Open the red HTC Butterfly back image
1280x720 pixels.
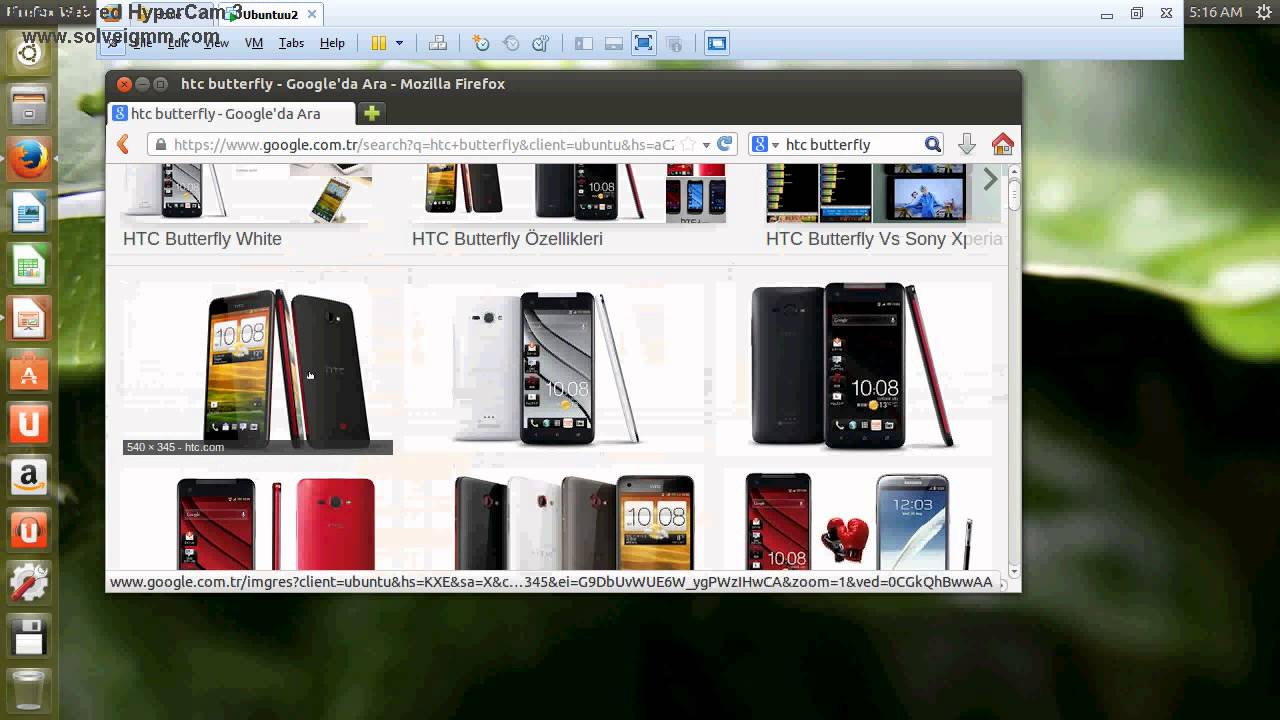click(258, 520)
